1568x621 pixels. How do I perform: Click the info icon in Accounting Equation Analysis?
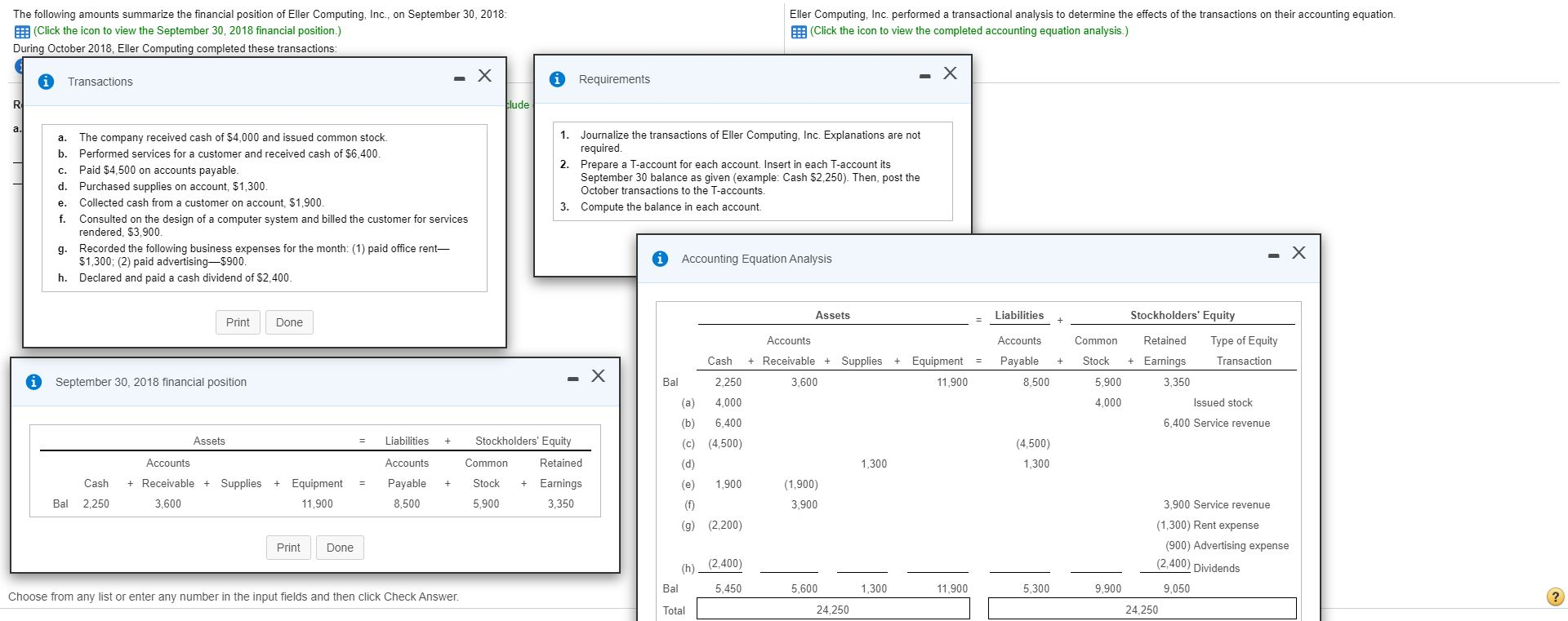(x=660, y=259)
